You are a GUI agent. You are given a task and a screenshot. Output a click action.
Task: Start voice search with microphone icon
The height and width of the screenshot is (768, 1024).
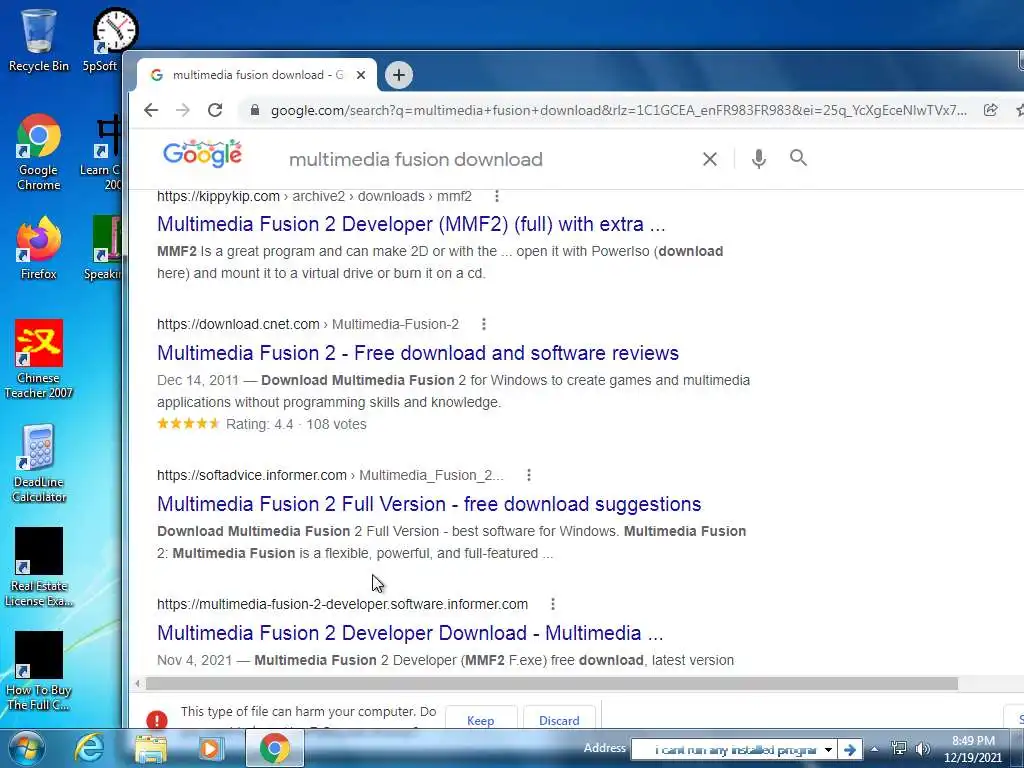[758, 159]
